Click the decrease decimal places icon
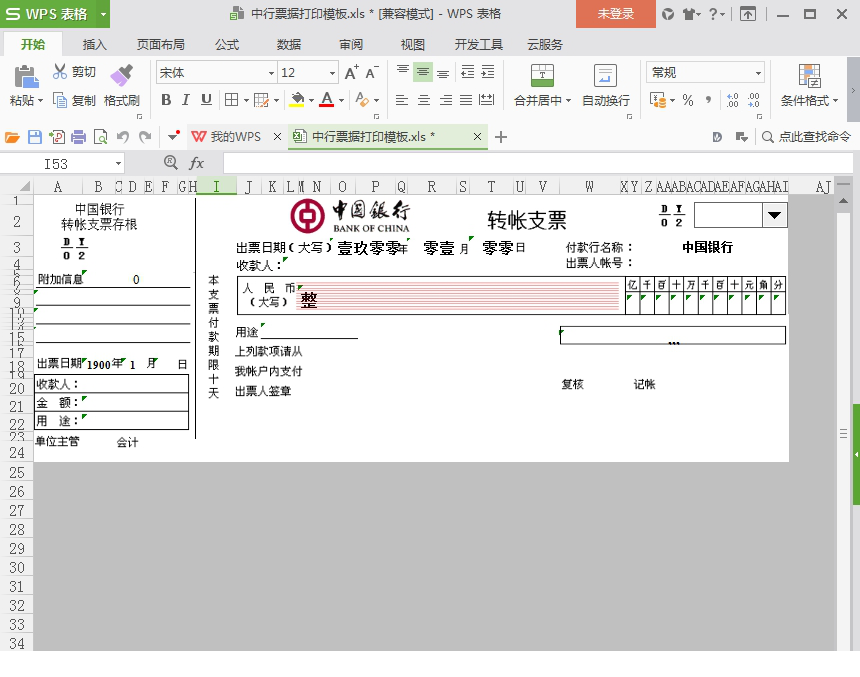Screen dimensions: 860x677 [x=754, y=100]
